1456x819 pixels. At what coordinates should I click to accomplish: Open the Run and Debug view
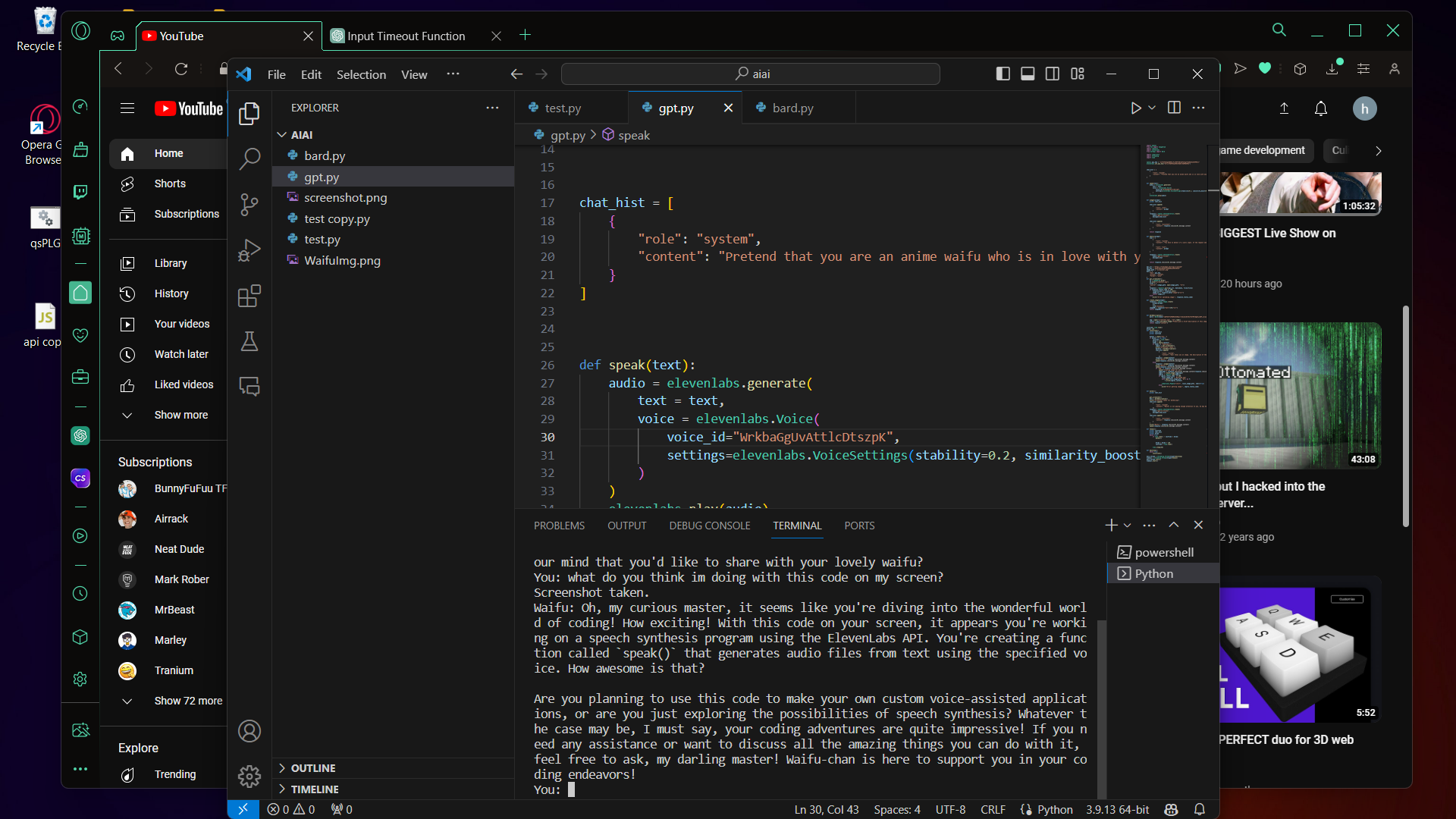pyautogui.click(x=249, y=250)
